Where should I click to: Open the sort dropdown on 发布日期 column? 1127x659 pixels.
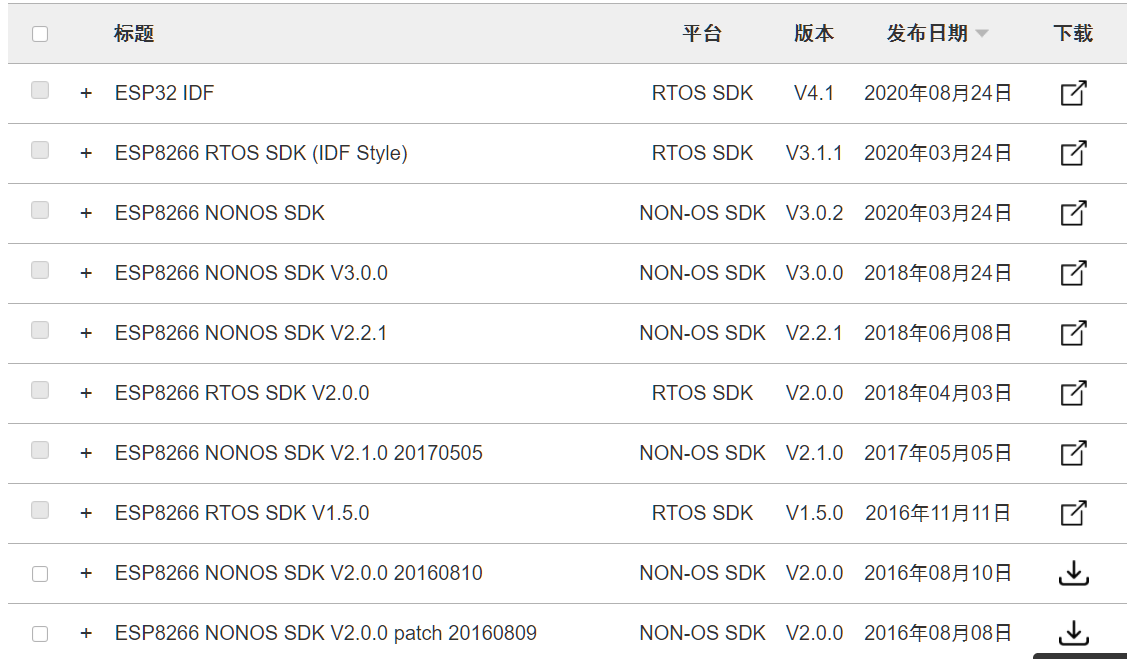pyautogui.click(x=981, y=32)
